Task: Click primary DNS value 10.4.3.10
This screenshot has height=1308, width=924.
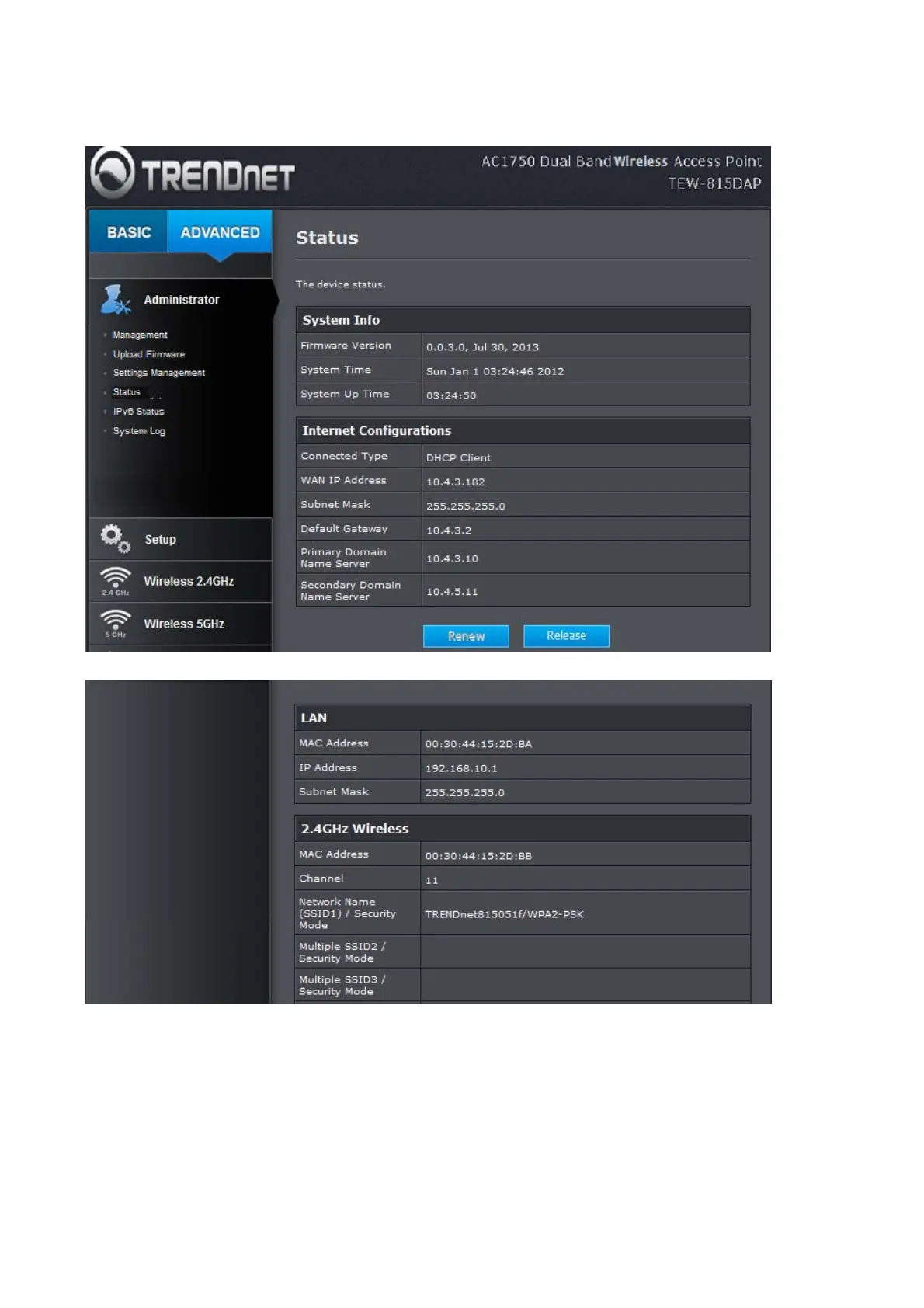Action: [452, 558]
